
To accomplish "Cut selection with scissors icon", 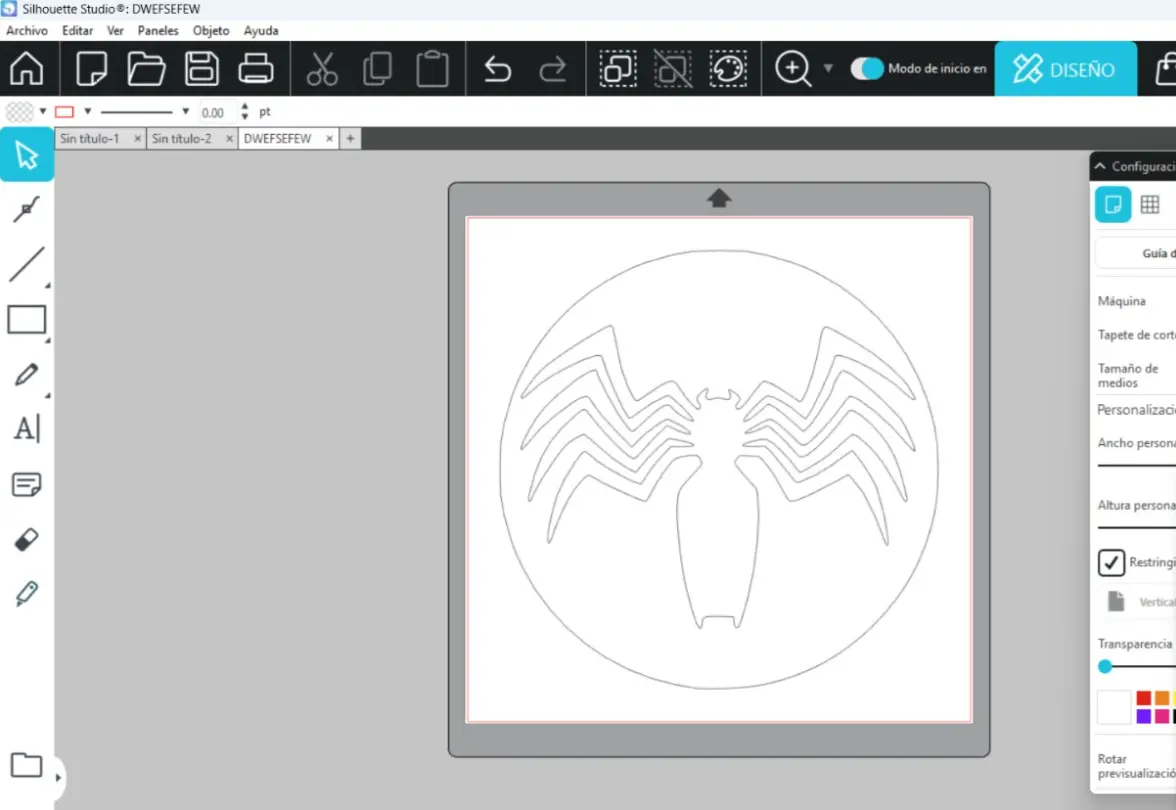I will coord(322,68).
